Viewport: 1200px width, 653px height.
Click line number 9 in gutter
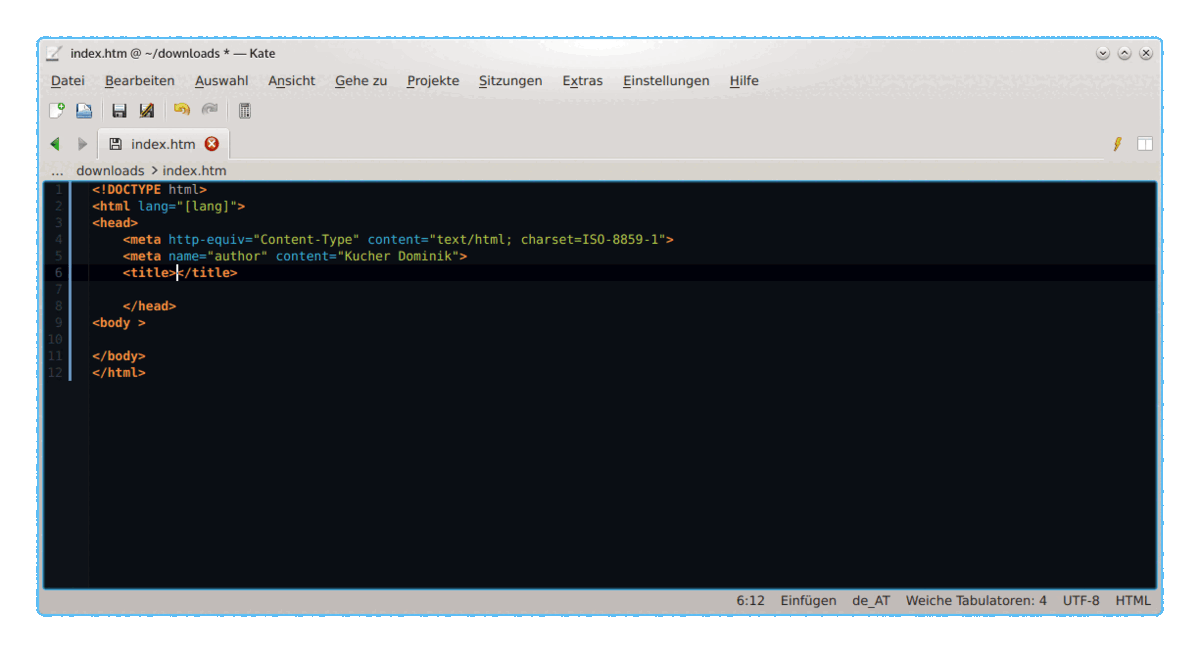pyautogui.click(x=58, y=322)
